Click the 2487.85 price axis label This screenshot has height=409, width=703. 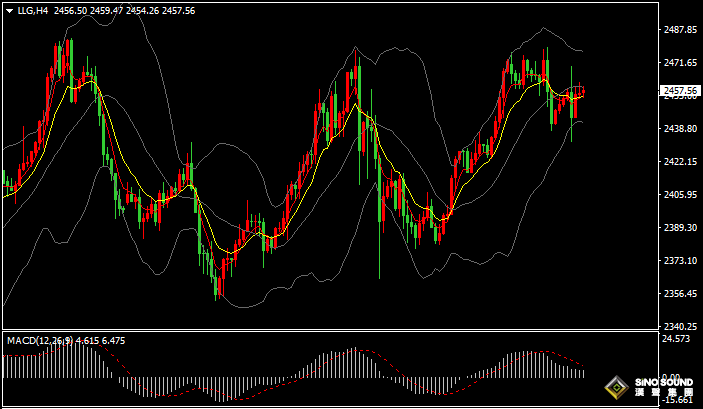tap(679, 30)
